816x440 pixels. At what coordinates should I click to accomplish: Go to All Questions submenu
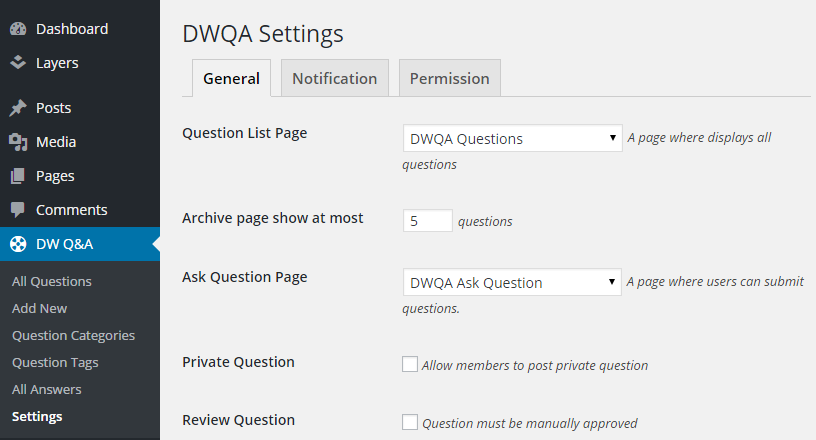(x=52, y=281)
